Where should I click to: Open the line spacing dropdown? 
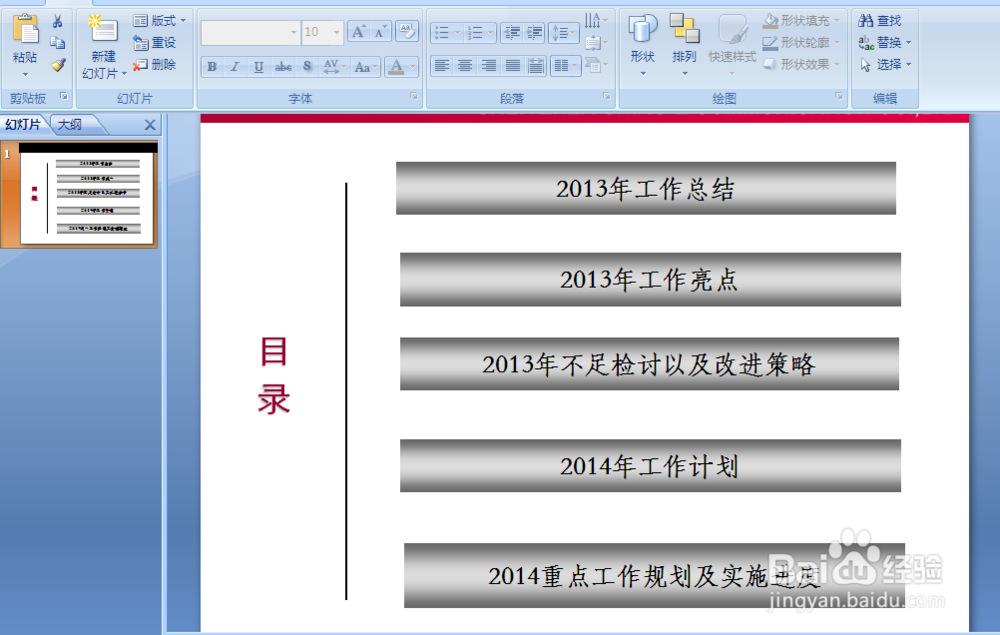(563, 33)
